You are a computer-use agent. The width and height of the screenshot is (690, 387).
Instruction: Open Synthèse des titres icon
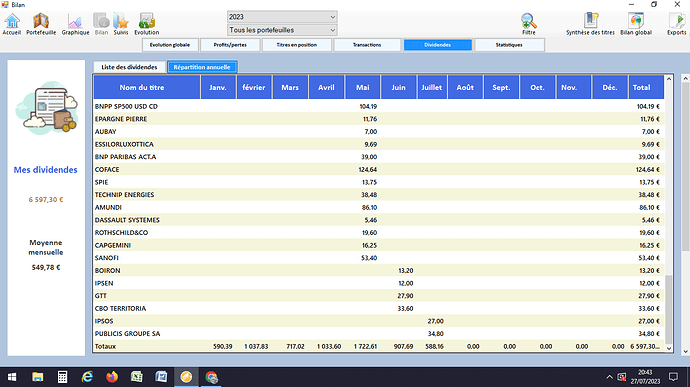(x=590, y=24)
